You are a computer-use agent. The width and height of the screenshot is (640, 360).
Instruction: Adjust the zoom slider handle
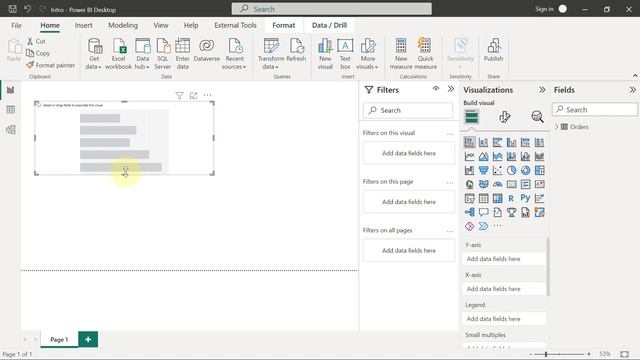pos(546,354)
